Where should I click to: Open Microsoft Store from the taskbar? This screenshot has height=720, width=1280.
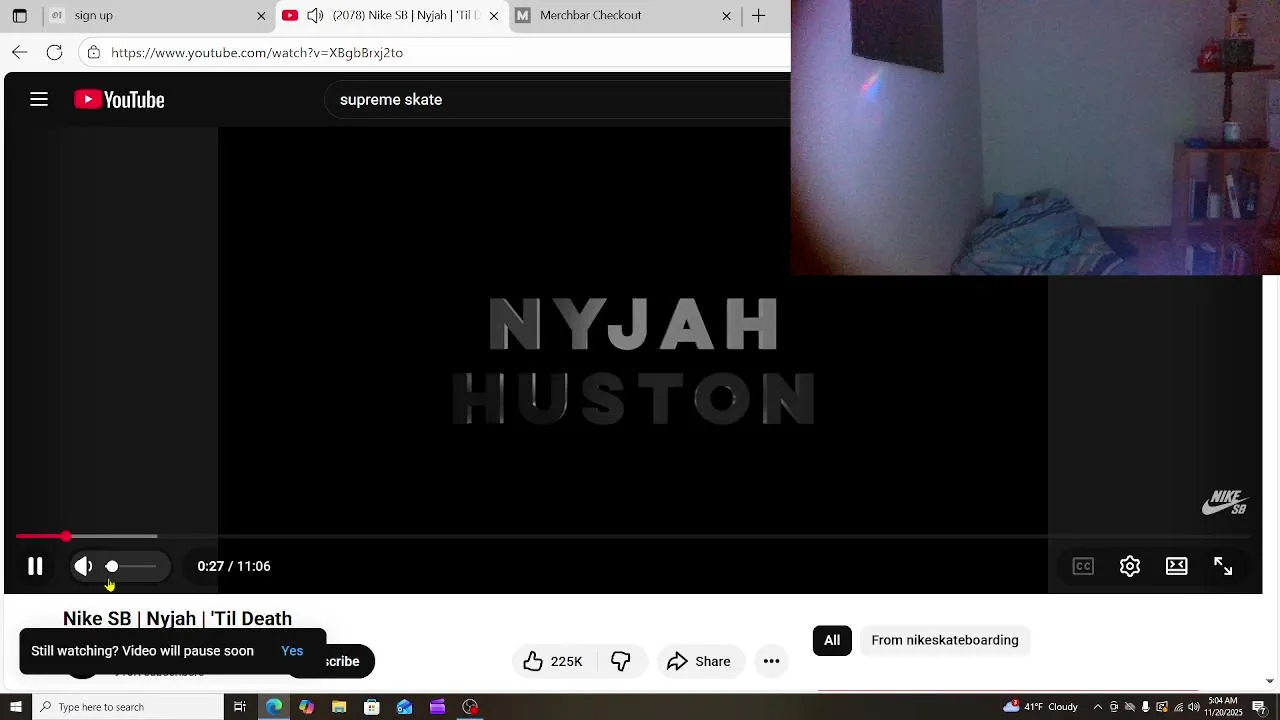(372, 707)
